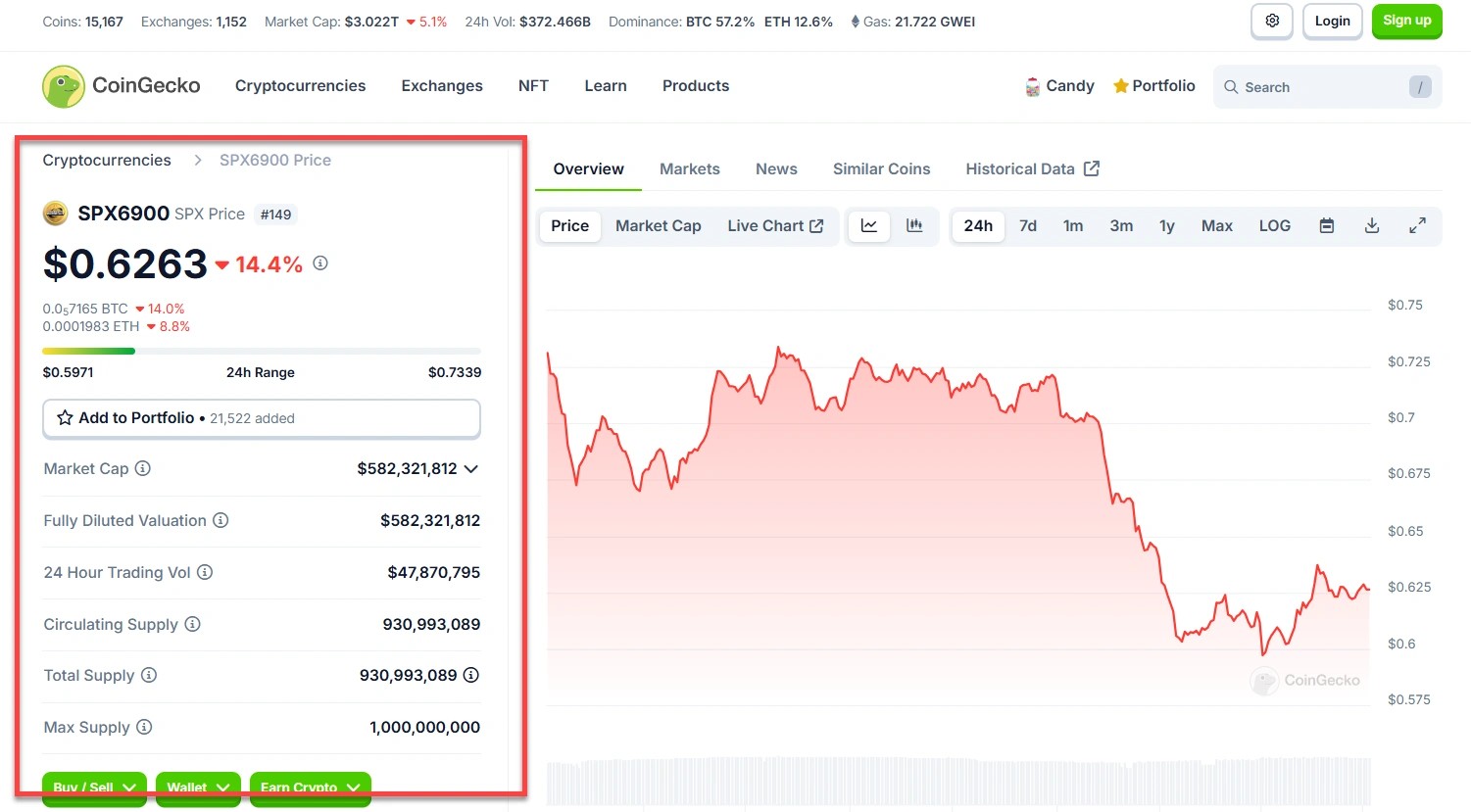
Task: Click the #149 rank badge
Action: (x=275, y=215)
